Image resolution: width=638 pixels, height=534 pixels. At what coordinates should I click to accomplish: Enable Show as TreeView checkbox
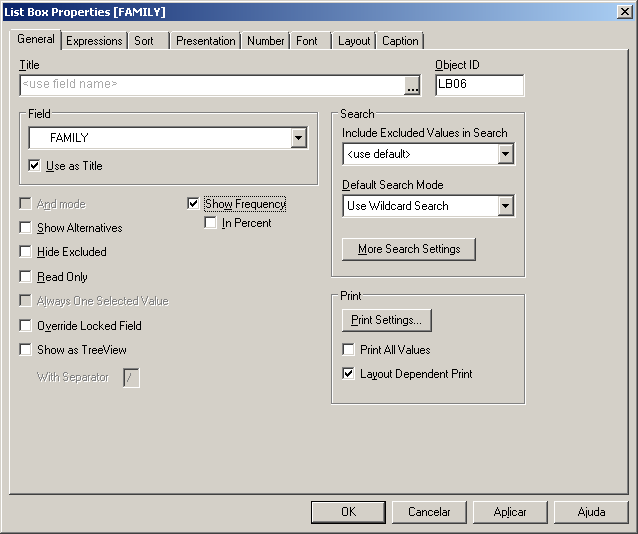[x=25, y=350]
